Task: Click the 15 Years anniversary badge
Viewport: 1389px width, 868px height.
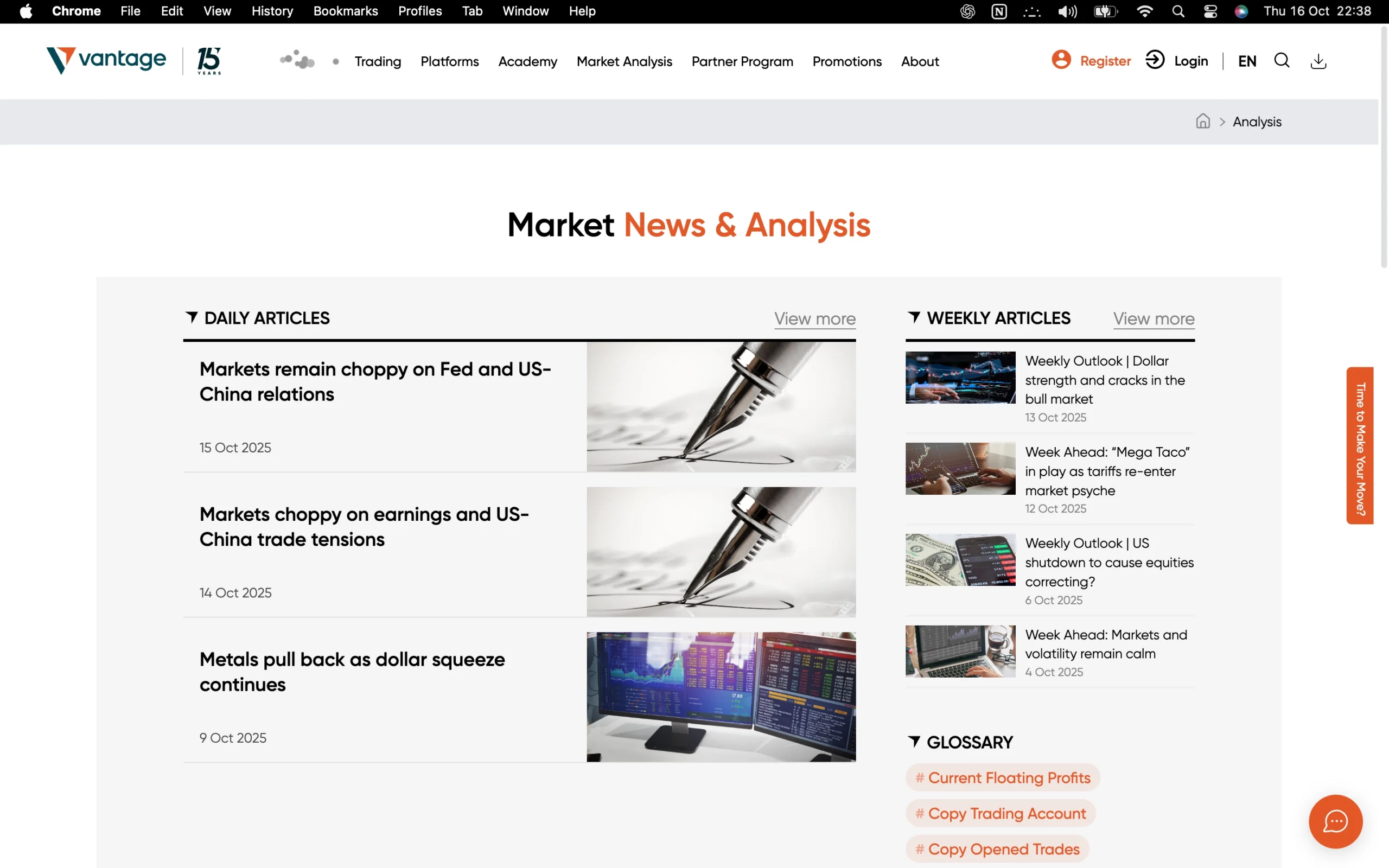Action: tap(209, 61)
